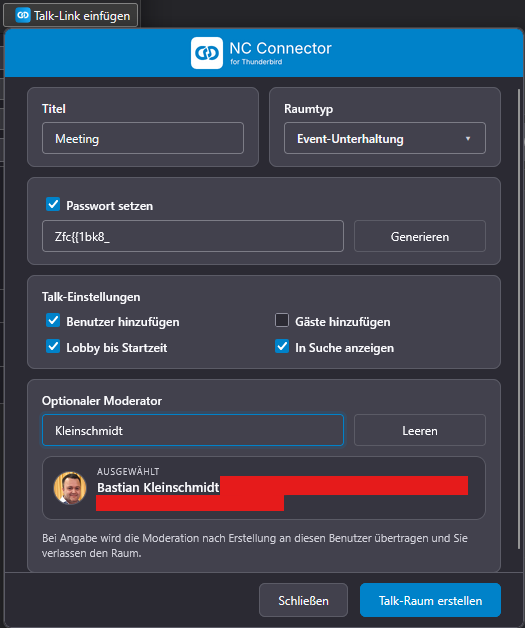Click Bastian Kleinschmidt's avatar photo
Viewport: 525px width, 628px height.
click(70, 488)
